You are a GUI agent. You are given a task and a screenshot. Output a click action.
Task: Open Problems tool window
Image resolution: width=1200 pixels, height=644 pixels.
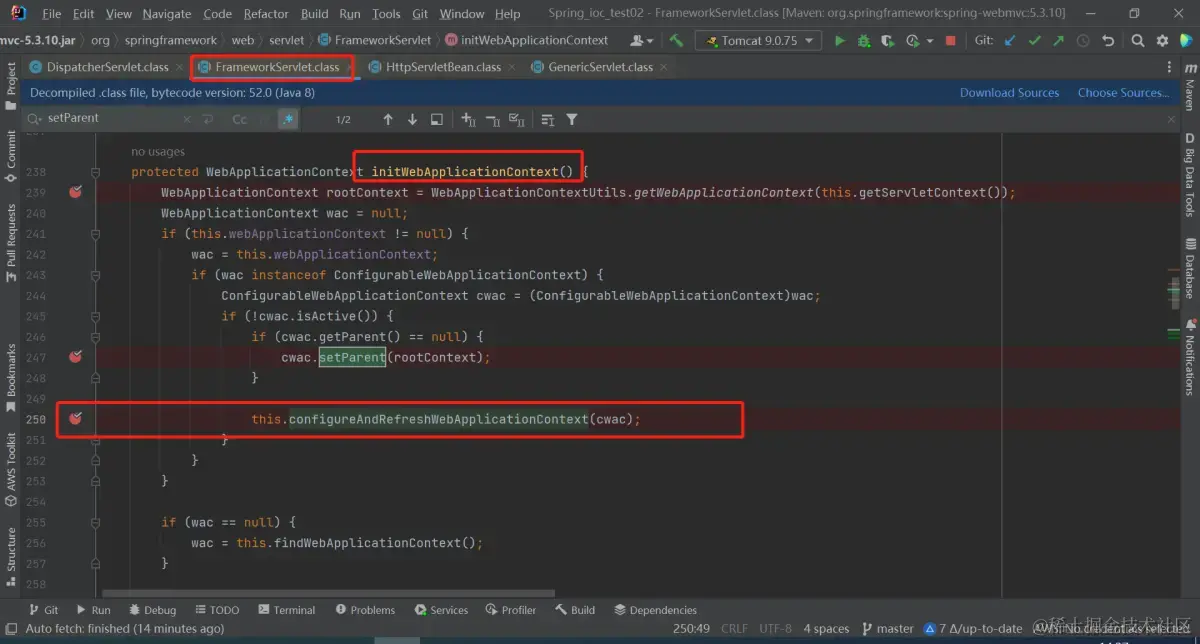[365, 610]
